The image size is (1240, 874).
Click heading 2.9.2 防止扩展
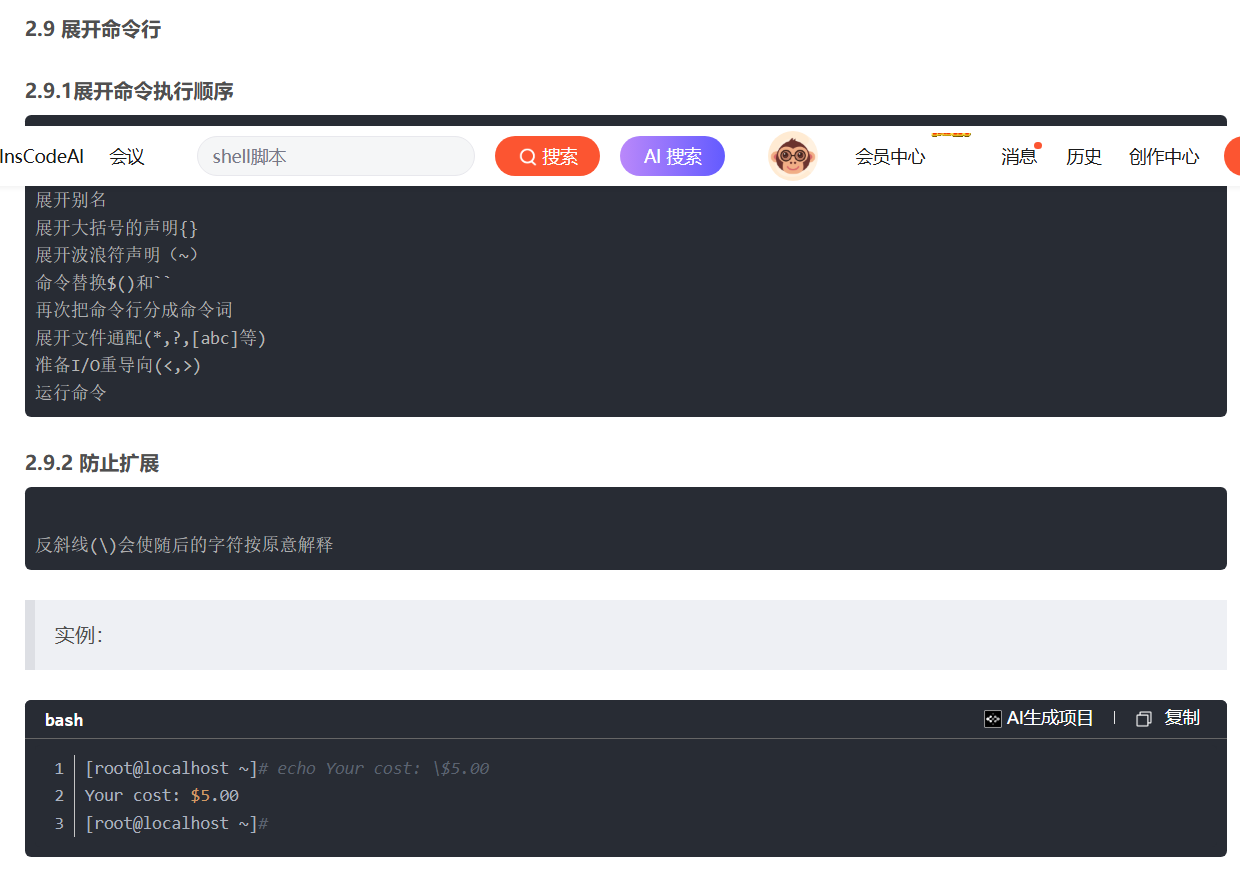pyautogui.click(x=92, y=463)
